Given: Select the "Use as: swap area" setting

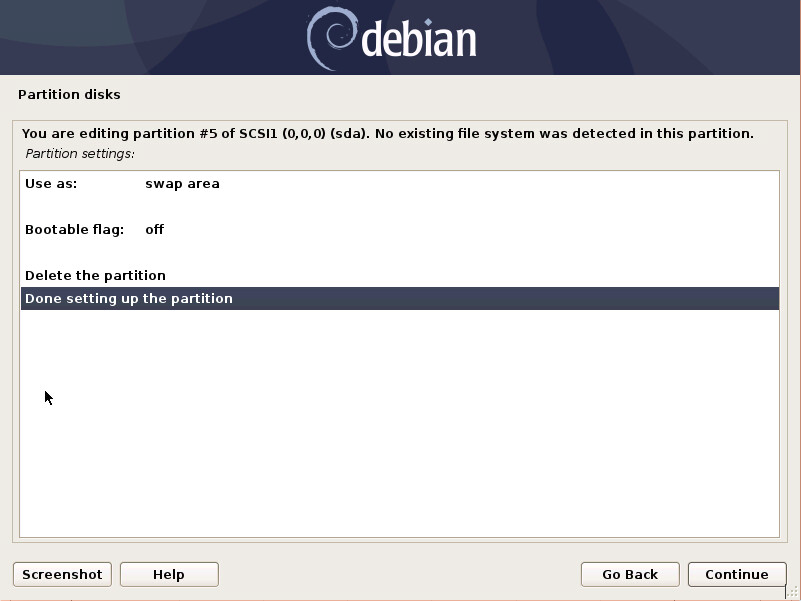Looking at the screenshot, I should pos(400,183).
